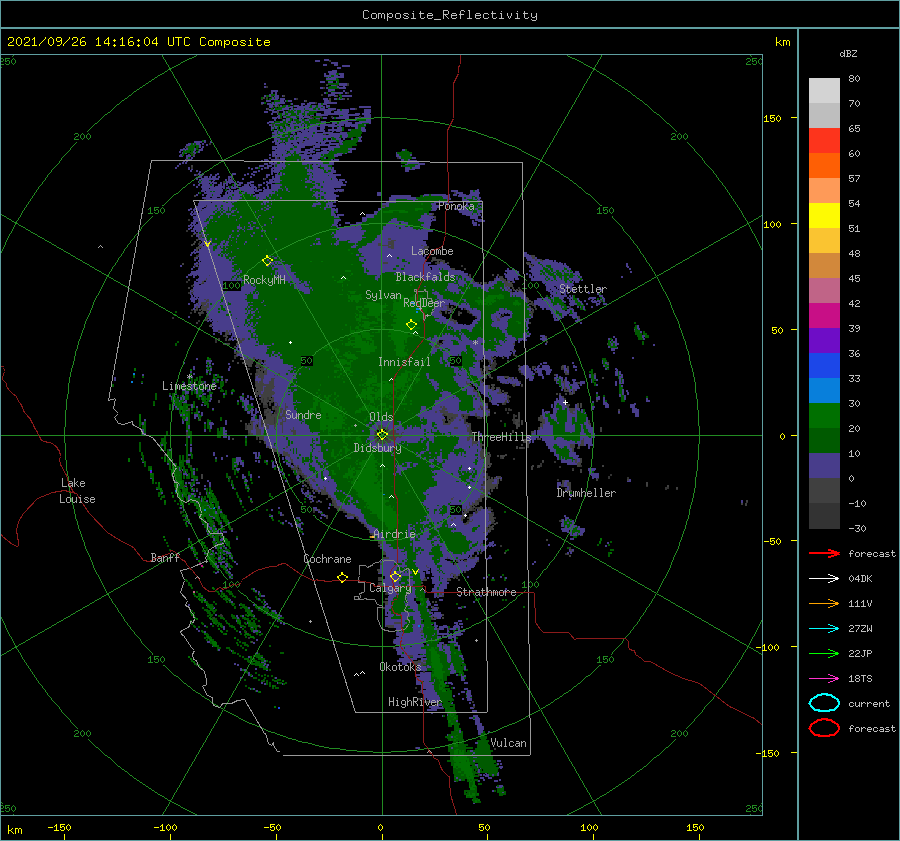The height and width of the screenshot is (841, 900).
Task: Click the Banff label
Action: coord(165,557)
